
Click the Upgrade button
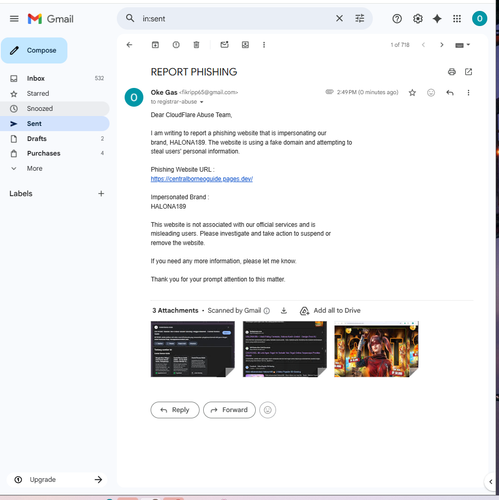[x=57, y=479]
